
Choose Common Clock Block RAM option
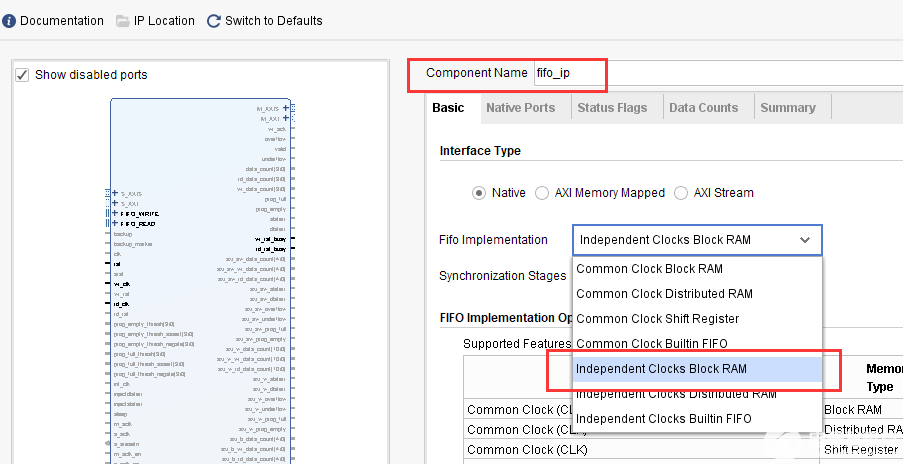[x=649, y=268]
